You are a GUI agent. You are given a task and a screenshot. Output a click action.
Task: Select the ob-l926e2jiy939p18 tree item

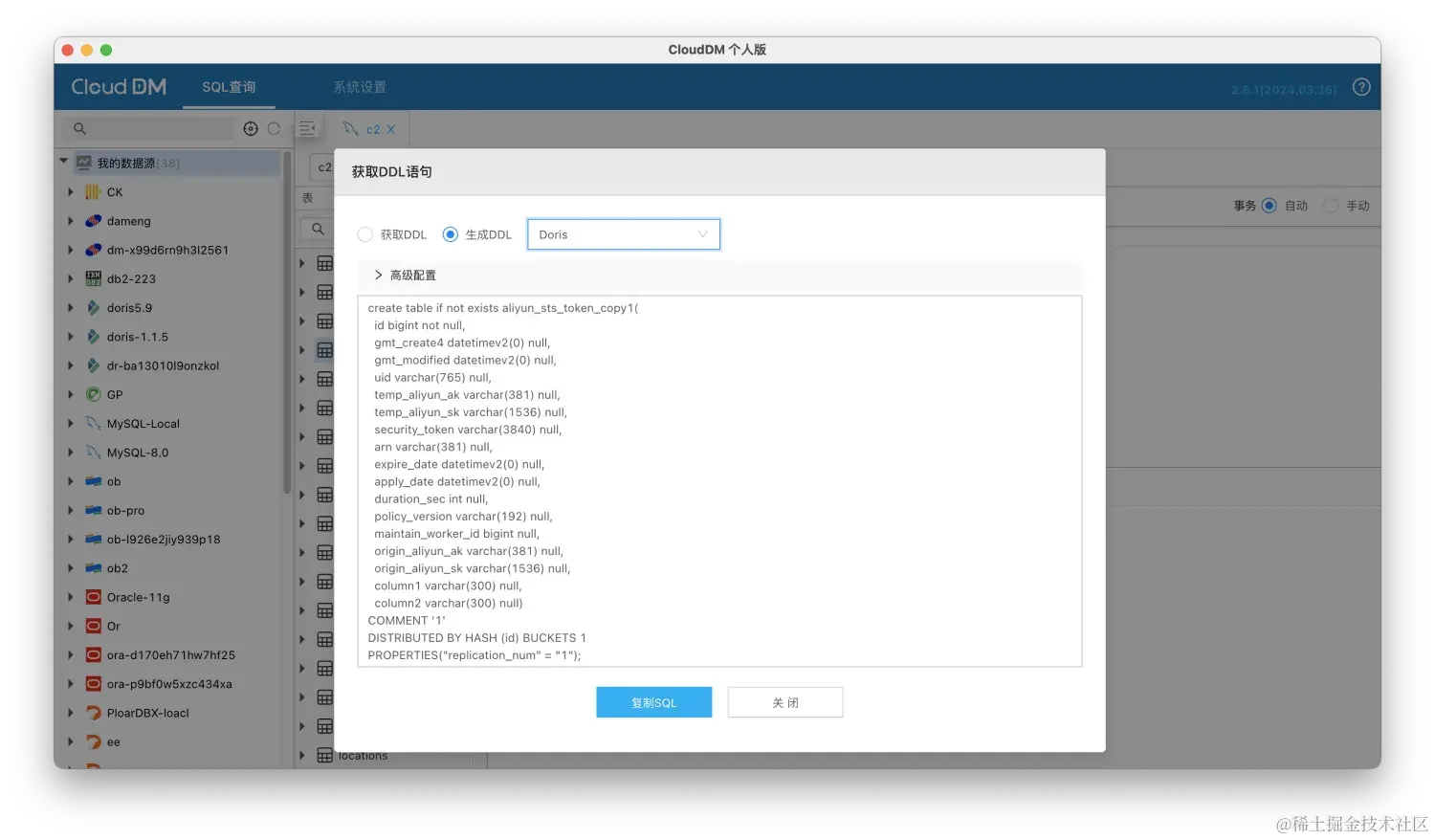tap(164, 540)
